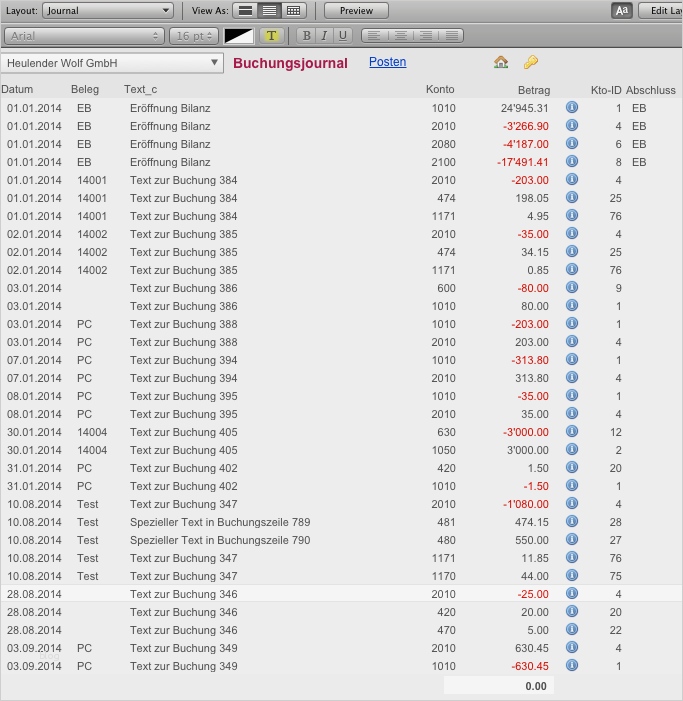Screen dimensions: 683x701
Task: Click the Konto column header
Action: point(440,89)
